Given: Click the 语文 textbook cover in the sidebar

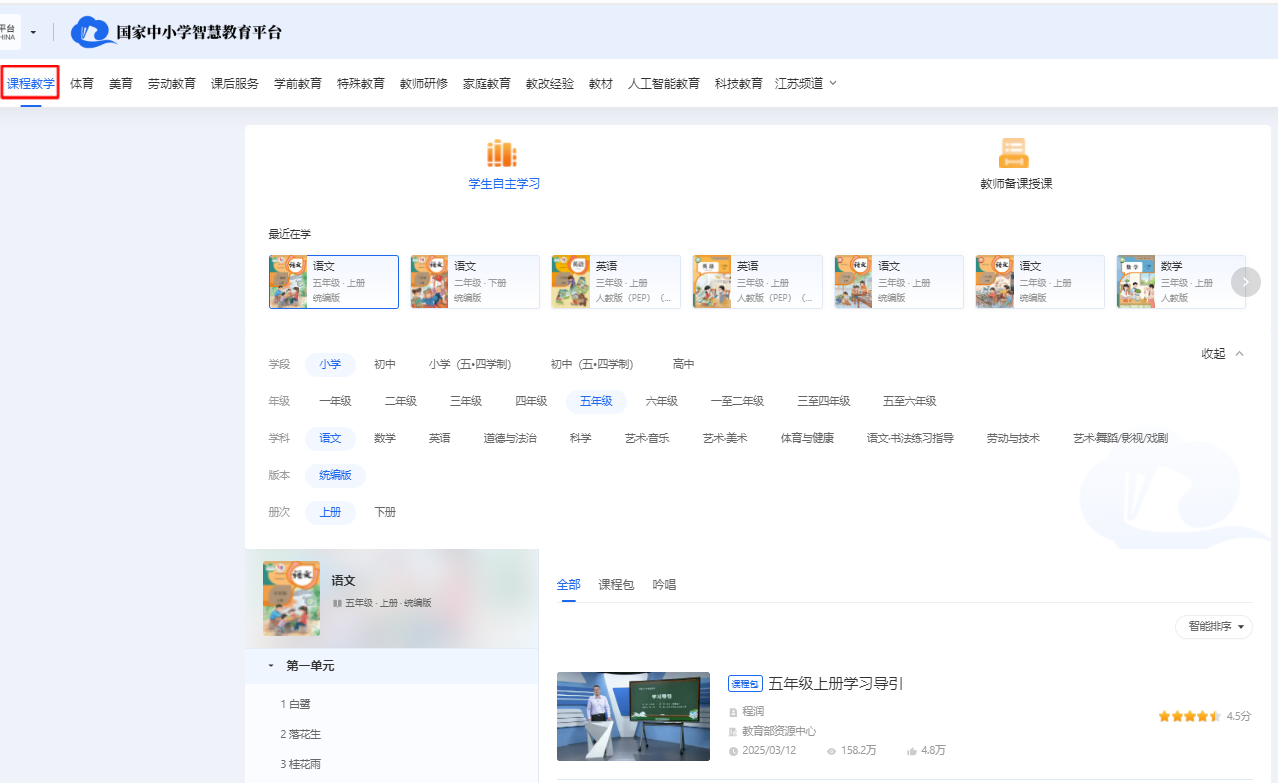Looking at the screenshot, I should click(291, 598).
